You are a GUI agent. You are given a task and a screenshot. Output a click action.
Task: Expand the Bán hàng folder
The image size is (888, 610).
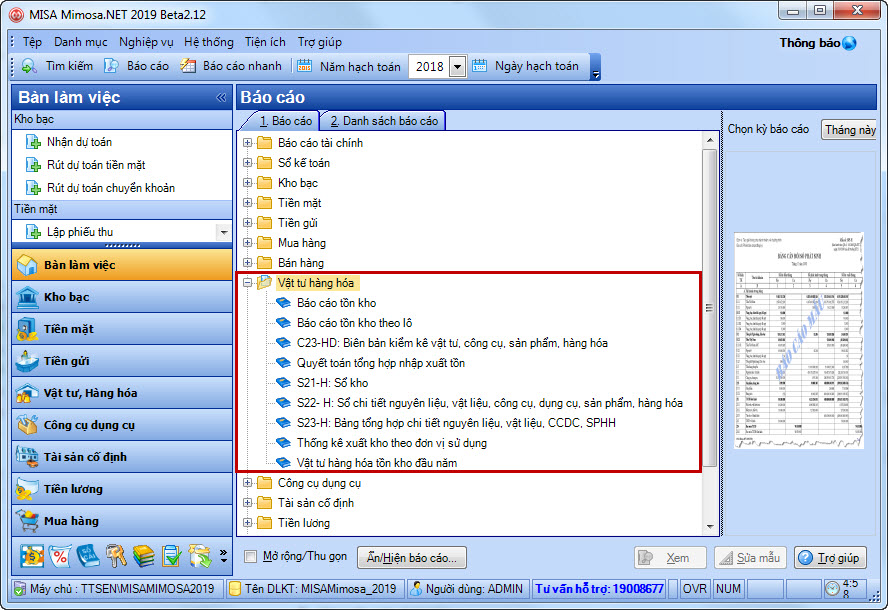pyautogui.click(x=247, y=263)
